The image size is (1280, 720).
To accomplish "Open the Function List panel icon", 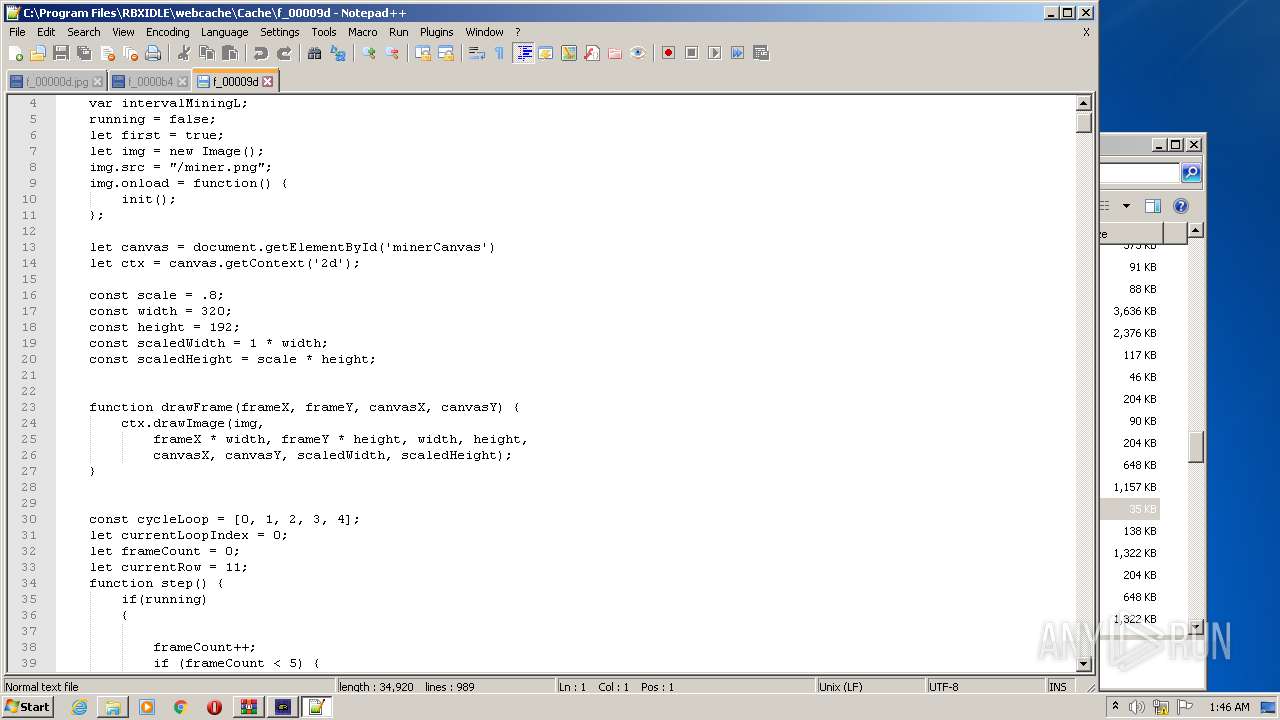I will coord(592,53).
